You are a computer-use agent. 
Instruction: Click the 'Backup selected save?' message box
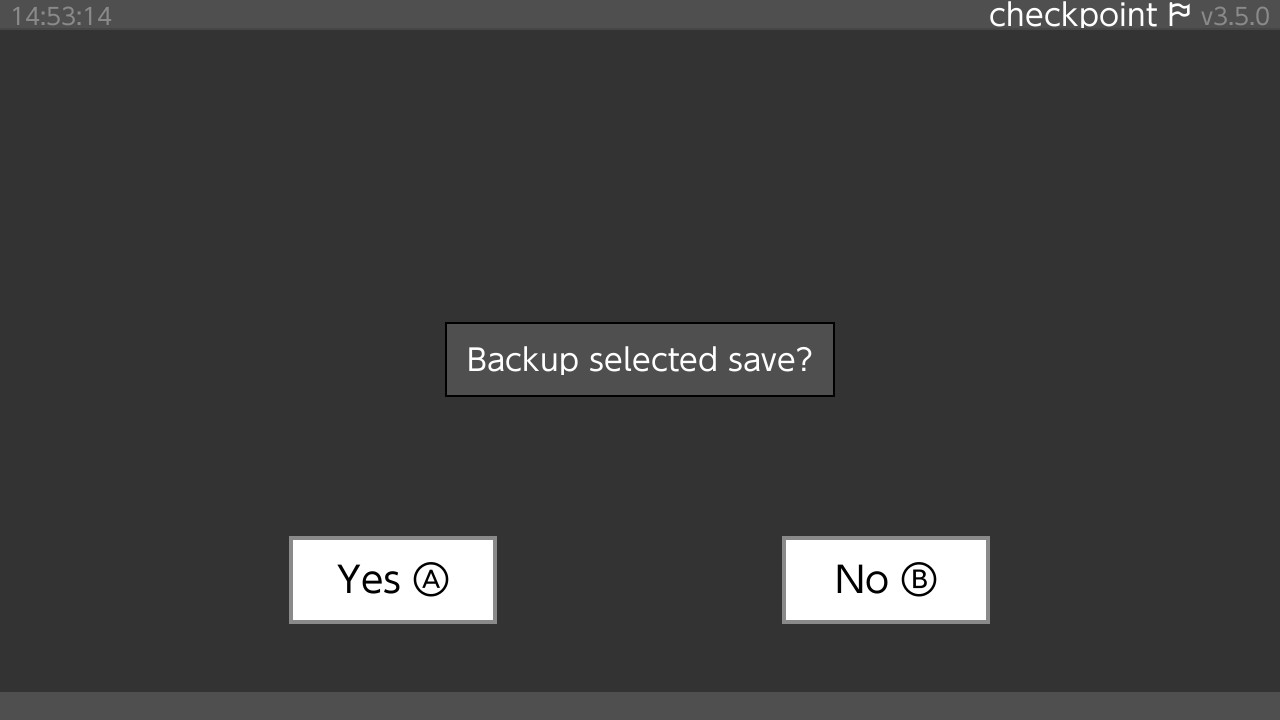(x=640, y=360)
